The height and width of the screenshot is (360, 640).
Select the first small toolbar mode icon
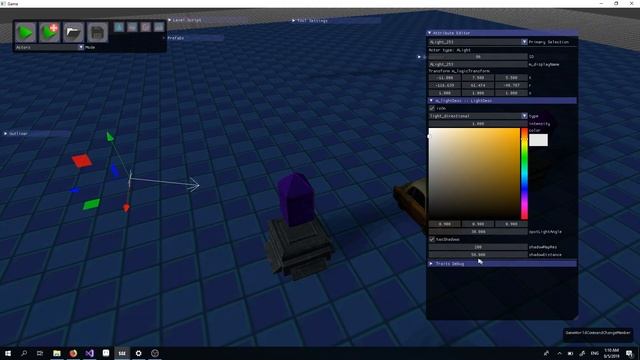coord(119,27)
